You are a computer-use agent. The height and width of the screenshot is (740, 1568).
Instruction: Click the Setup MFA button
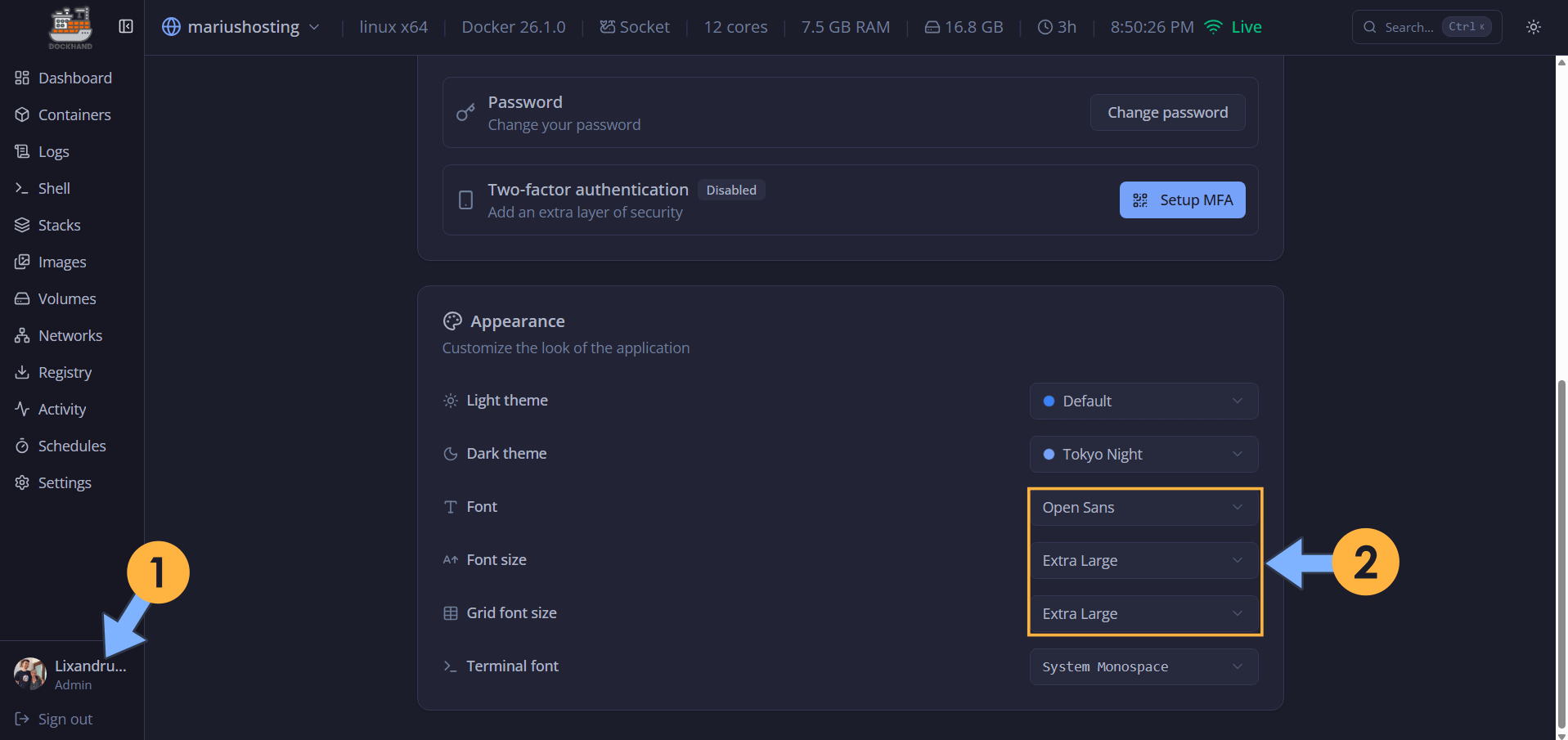[x=1182, y=200]
